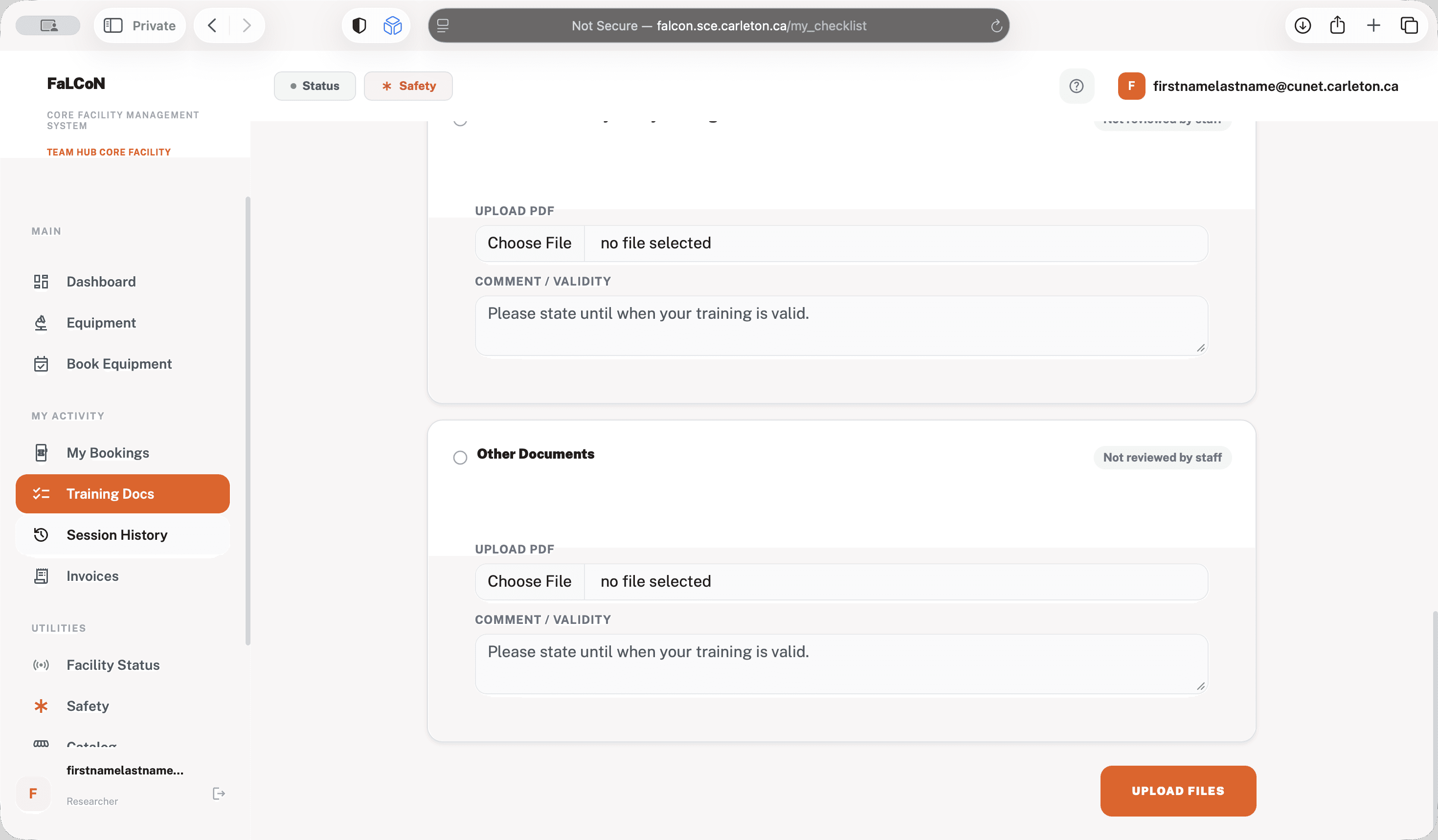Choose File in the upper upload card
The width and height of the screenshot is (1438, 840).
530,243
